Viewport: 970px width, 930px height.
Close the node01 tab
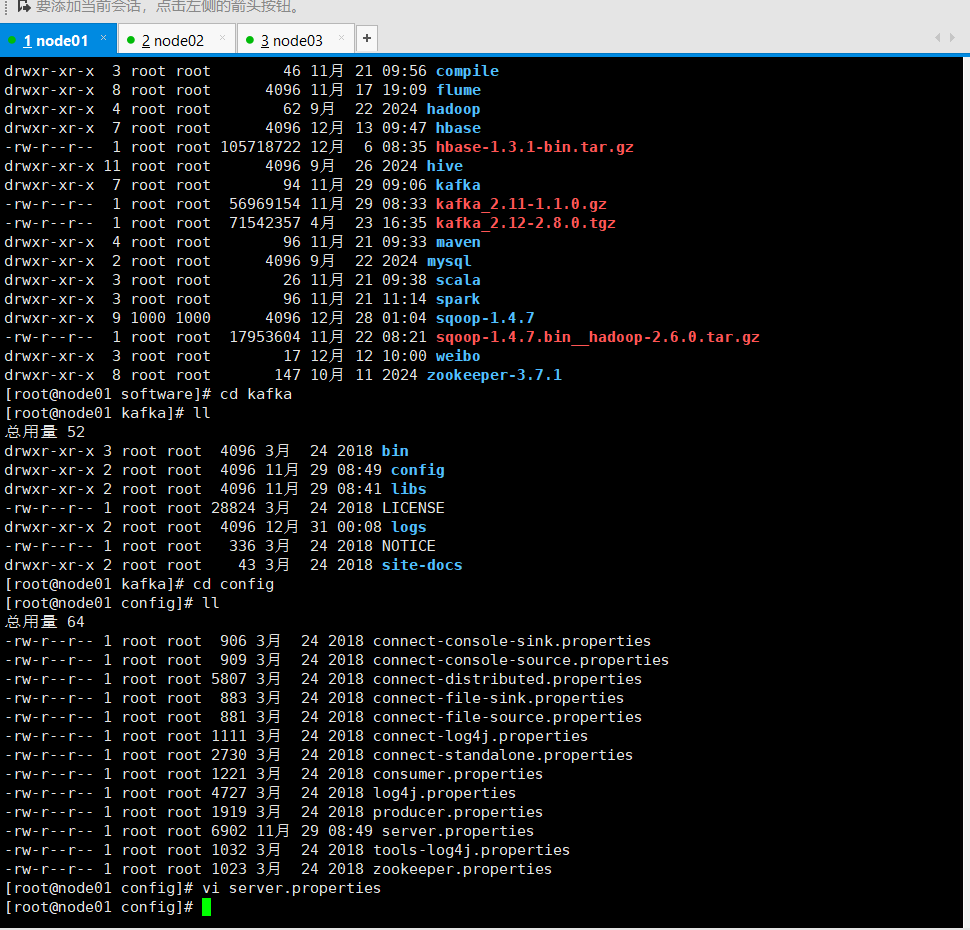(103, 38)
